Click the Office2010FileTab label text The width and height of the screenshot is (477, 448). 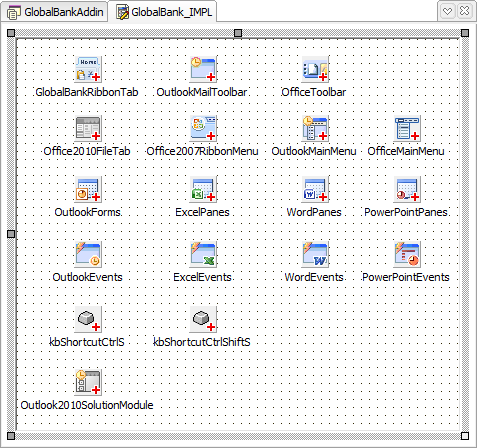coord(87,151)
